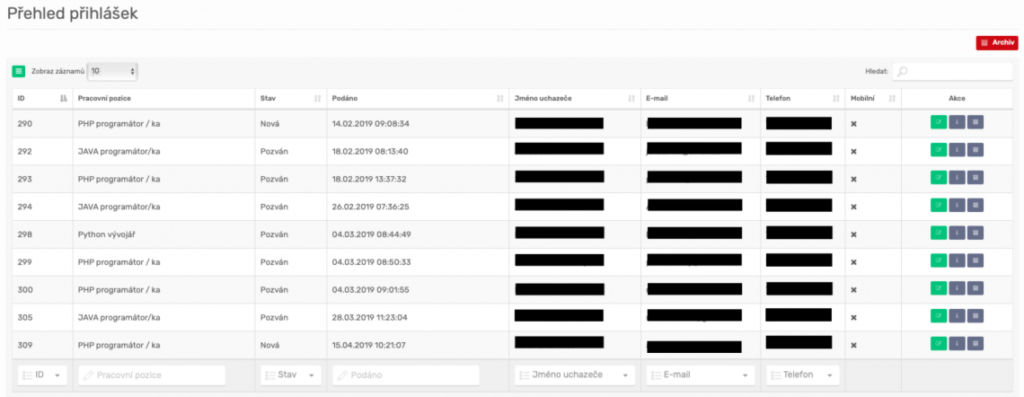Edit application 300 with green icon
Image resolution: width=1024 pixels, height=397 pixels.
(x=938, y=288)
